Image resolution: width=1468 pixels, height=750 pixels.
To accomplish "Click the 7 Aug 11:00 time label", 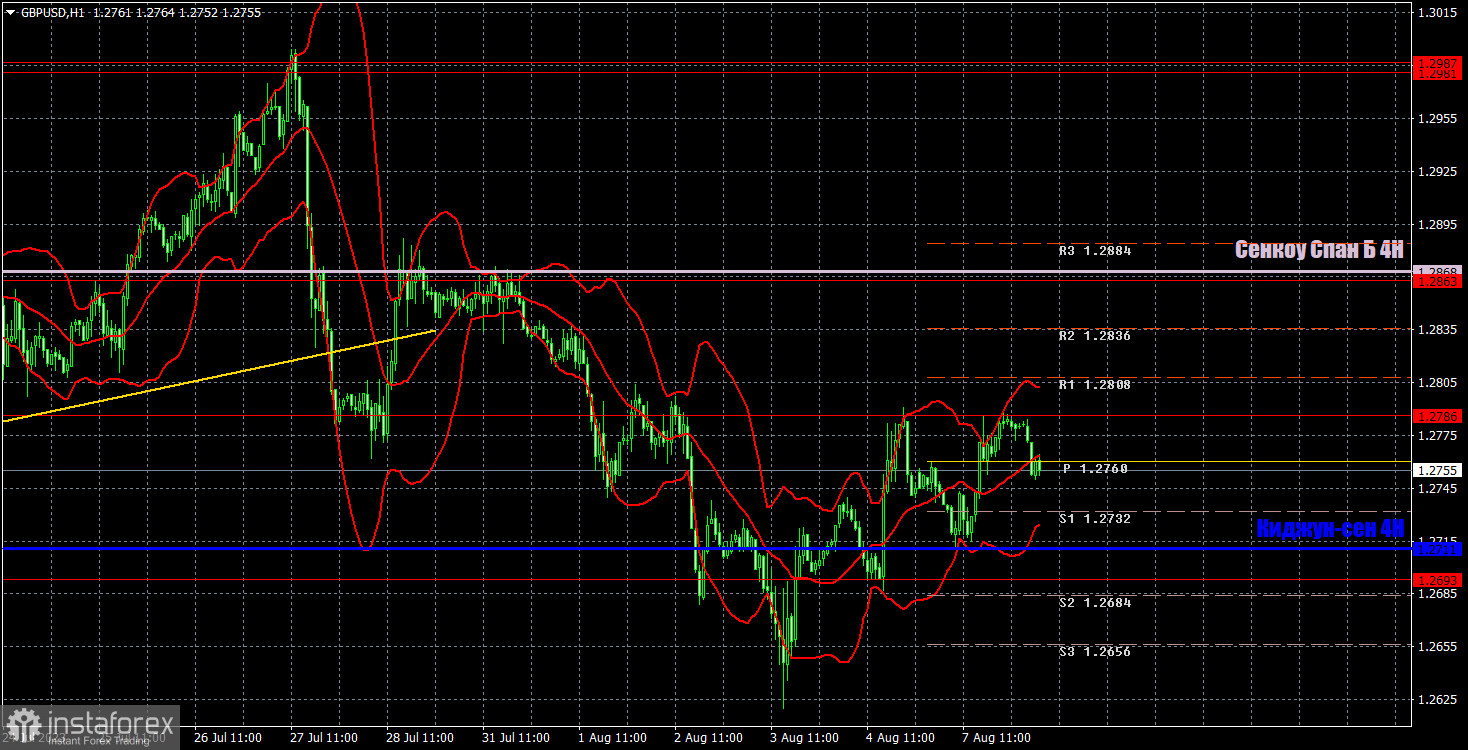I will tap(997, 738).
